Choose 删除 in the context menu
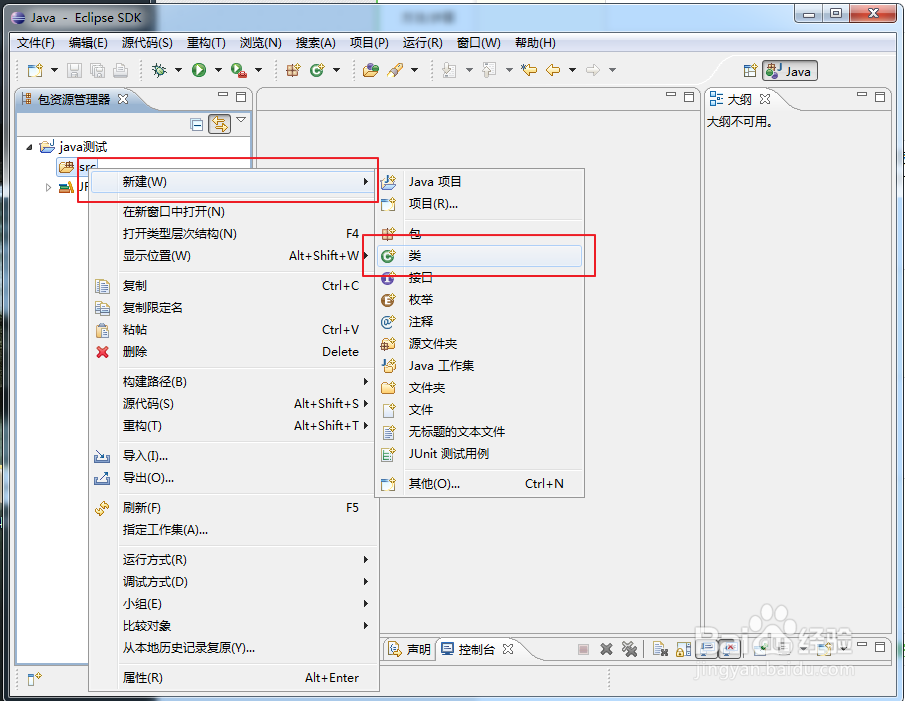 [232, 351]
